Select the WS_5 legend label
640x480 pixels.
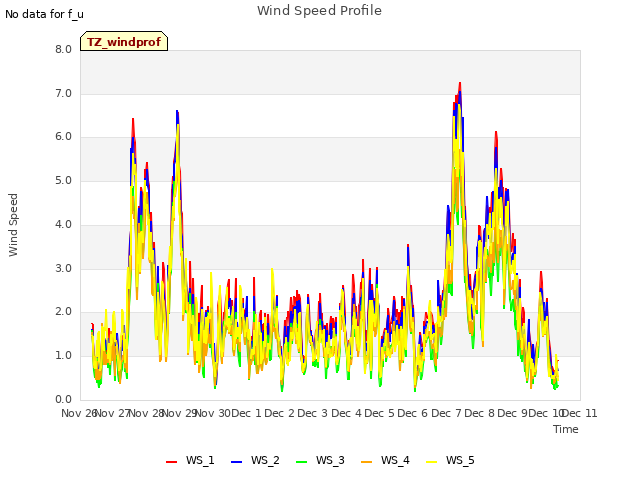460,460
